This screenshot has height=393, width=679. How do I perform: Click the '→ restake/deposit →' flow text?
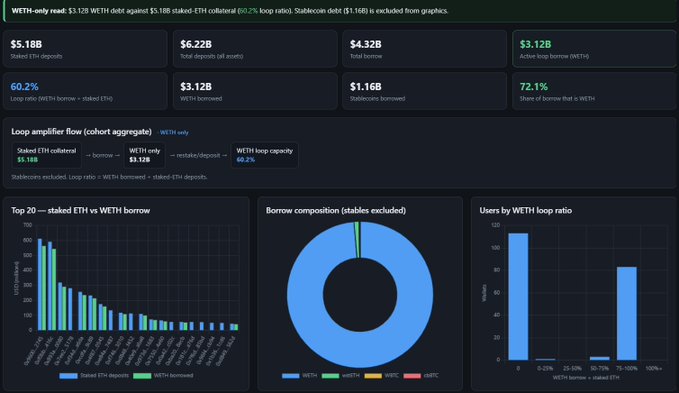tap(198, 155)
